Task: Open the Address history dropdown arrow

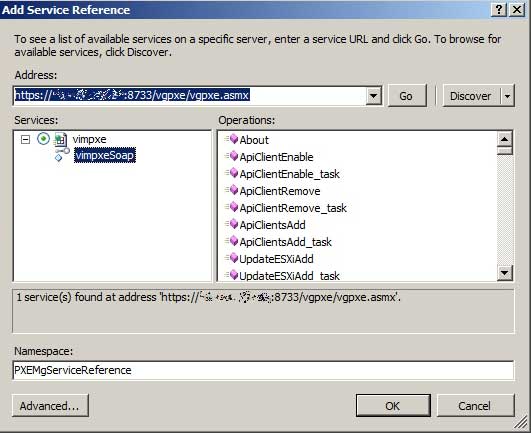Action: [x=374, y=96]
